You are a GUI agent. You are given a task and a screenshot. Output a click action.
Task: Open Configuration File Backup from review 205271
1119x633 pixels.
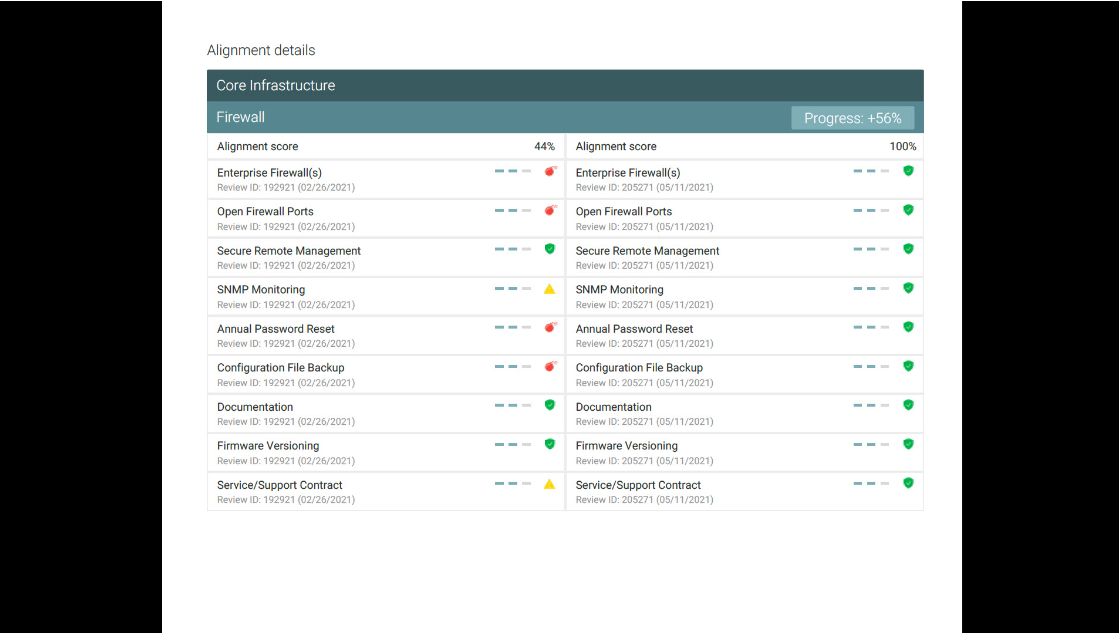[639, 368]
